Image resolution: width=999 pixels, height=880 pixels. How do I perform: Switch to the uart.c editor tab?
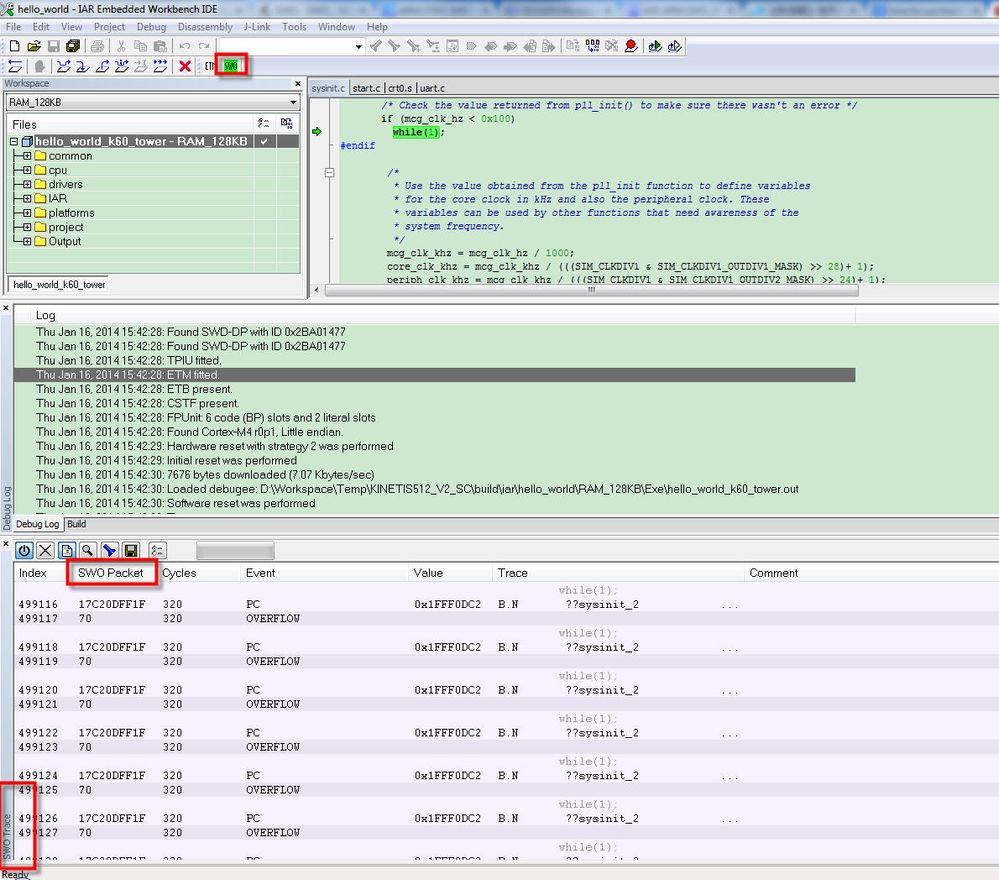click(x=432, y=88)
